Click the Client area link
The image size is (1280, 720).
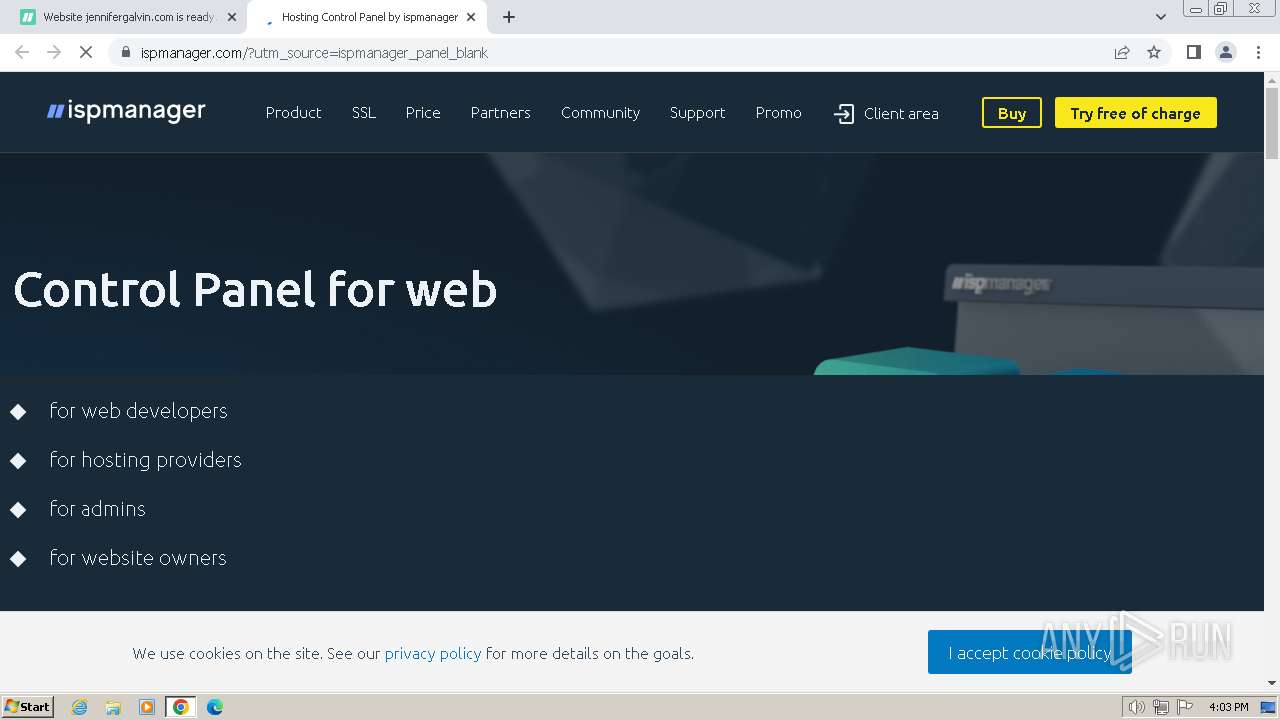pos(901,114)
